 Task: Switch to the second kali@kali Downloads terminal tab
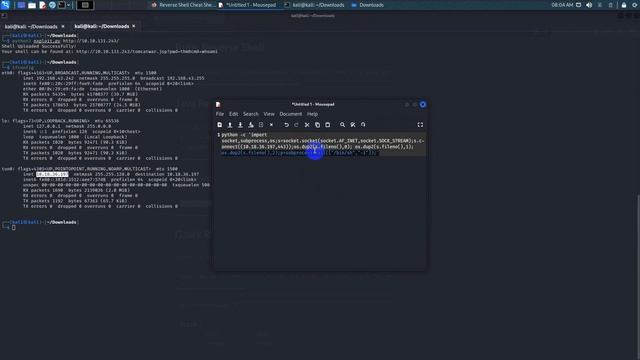click(102, 27)
